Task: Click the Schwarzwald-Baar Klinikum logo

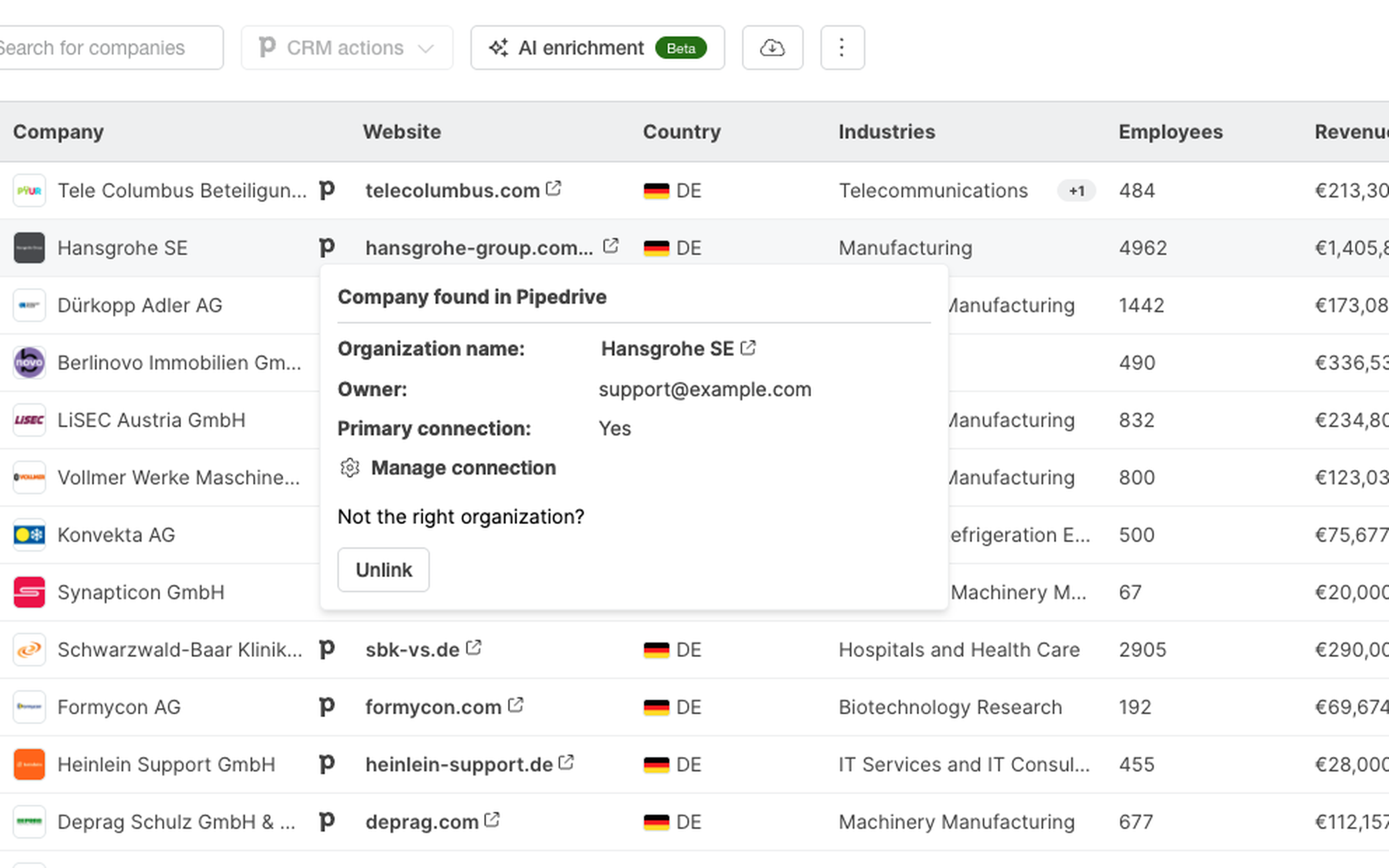Action: coord(29,649)
